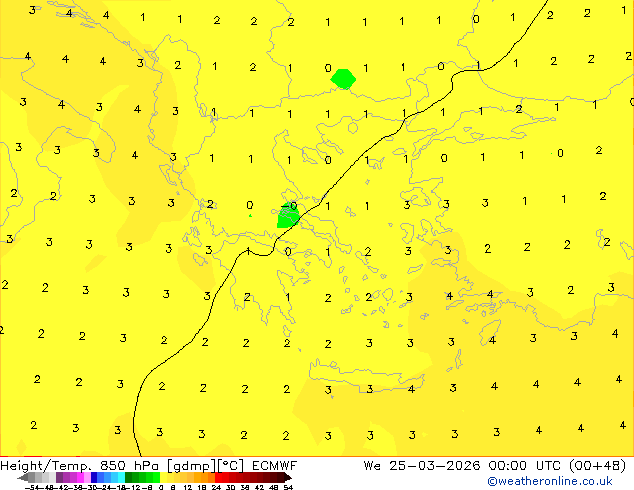Click the '-0' temperature value on the map
The height and width of the screenshot is (490, 634).
289,206
